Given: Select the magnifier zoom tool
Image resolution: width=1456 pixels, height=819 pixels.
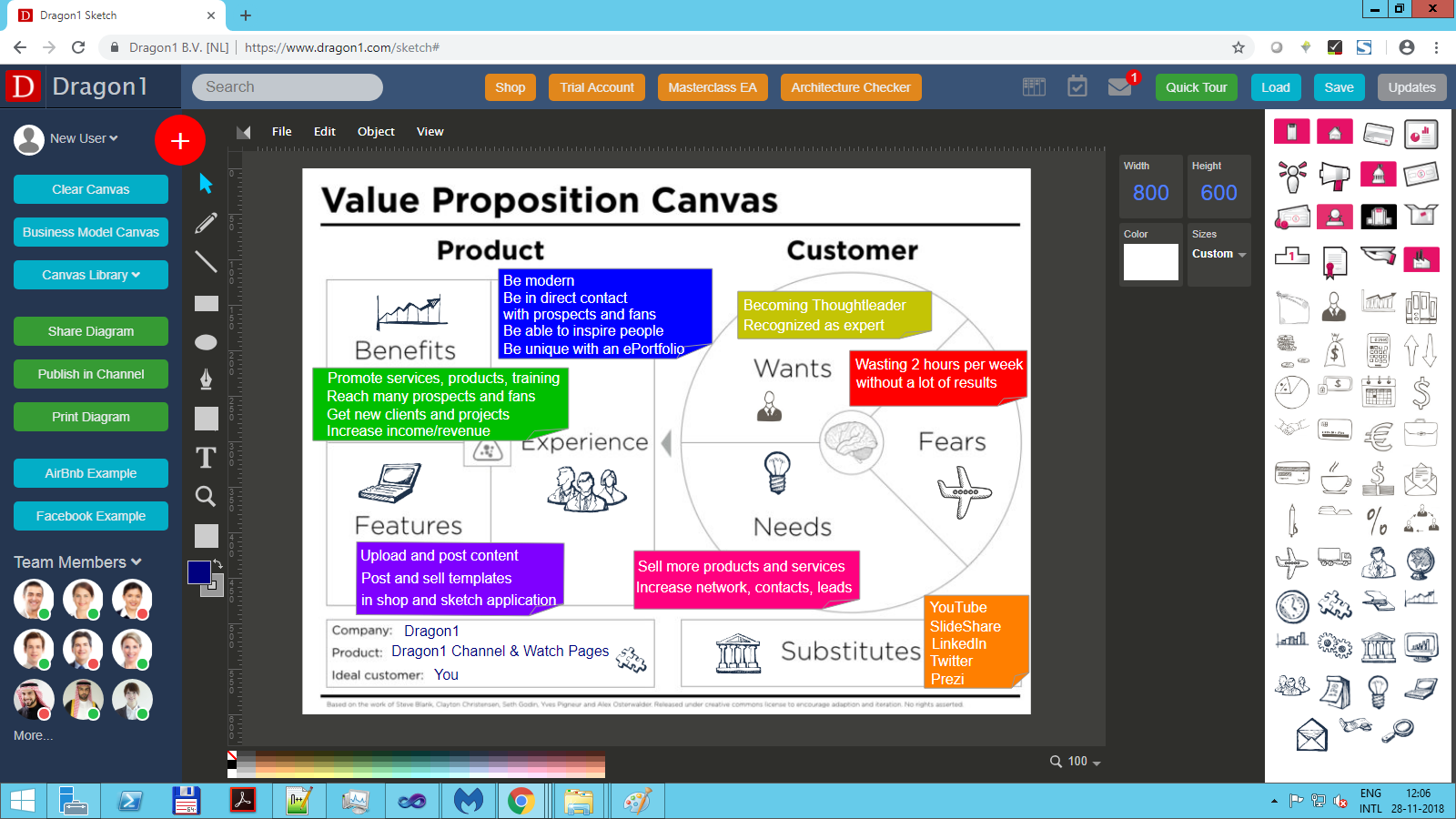Looking at the screenshot, I should tap(206, 496).
